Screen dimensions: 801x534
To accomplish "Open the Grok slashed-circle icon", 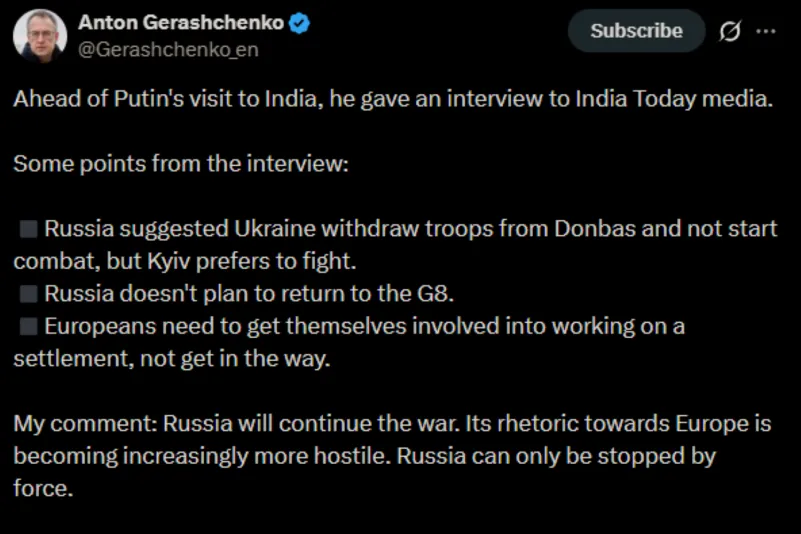I will [730, 31].
